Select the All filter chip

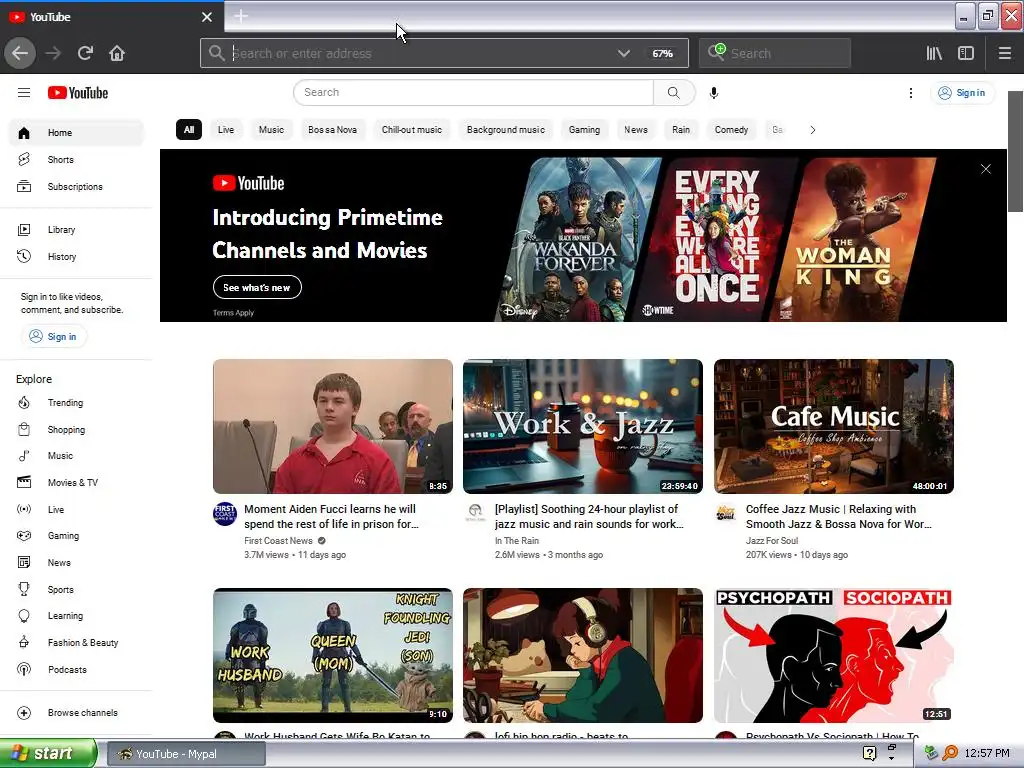pos(189,130)
